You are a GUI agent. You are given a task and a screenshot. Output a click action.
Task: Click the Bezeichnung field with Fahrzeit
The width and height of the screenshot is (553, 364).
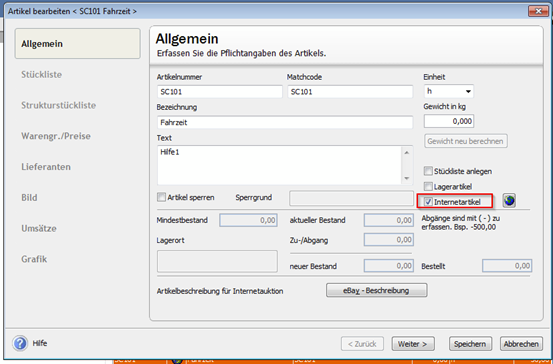[x=285, y=122]
